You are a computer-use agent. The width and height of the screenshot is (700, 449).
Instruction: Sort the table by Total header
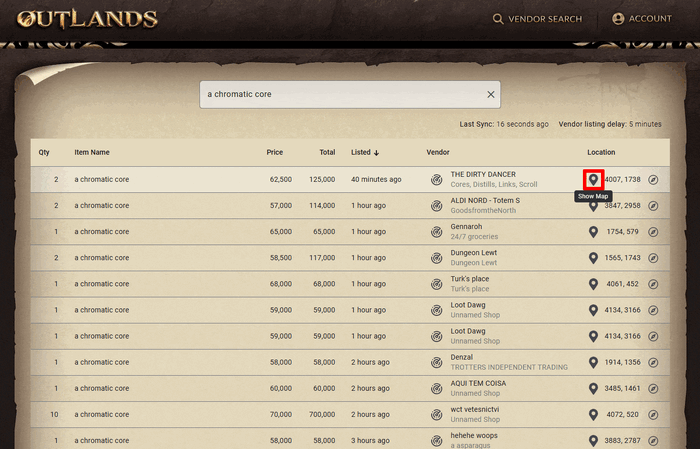(x=327, y=153)
